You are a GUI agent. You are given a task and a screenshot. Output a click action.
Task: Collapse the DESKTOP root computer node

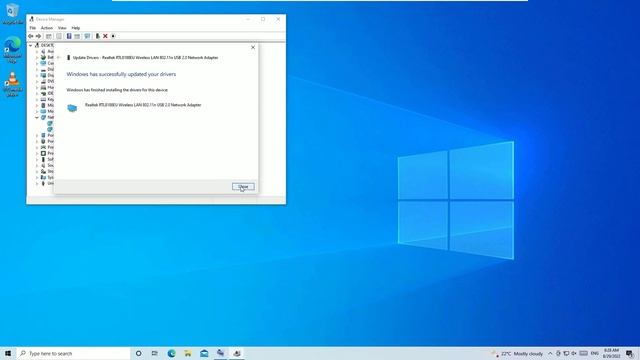click(x=31, y=45)
